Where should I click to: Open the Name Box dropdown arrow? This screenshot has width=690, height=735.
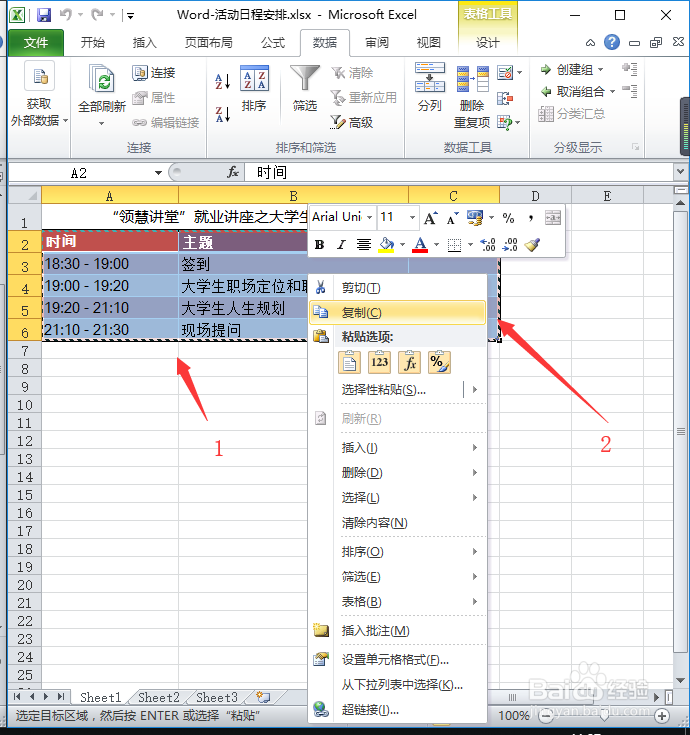(x=158, y=173)
